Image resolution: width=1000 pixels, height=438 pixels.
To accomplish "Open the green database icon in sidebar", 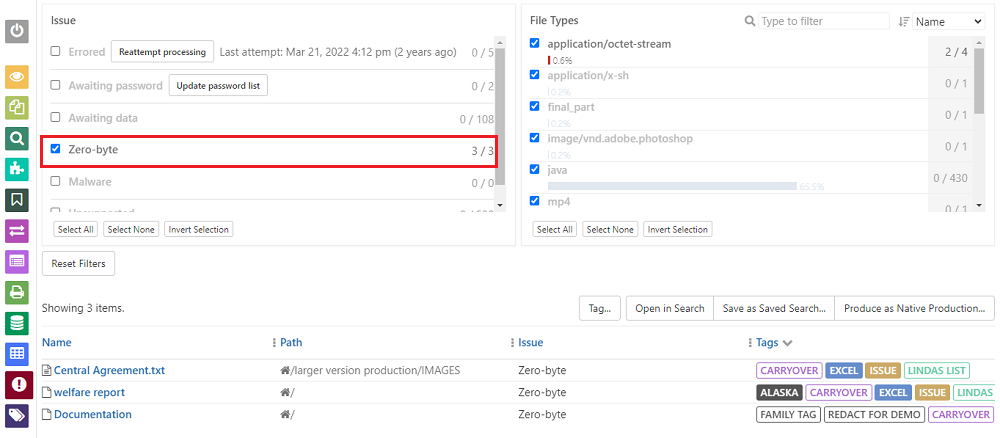I will click(x=17, y=323).
